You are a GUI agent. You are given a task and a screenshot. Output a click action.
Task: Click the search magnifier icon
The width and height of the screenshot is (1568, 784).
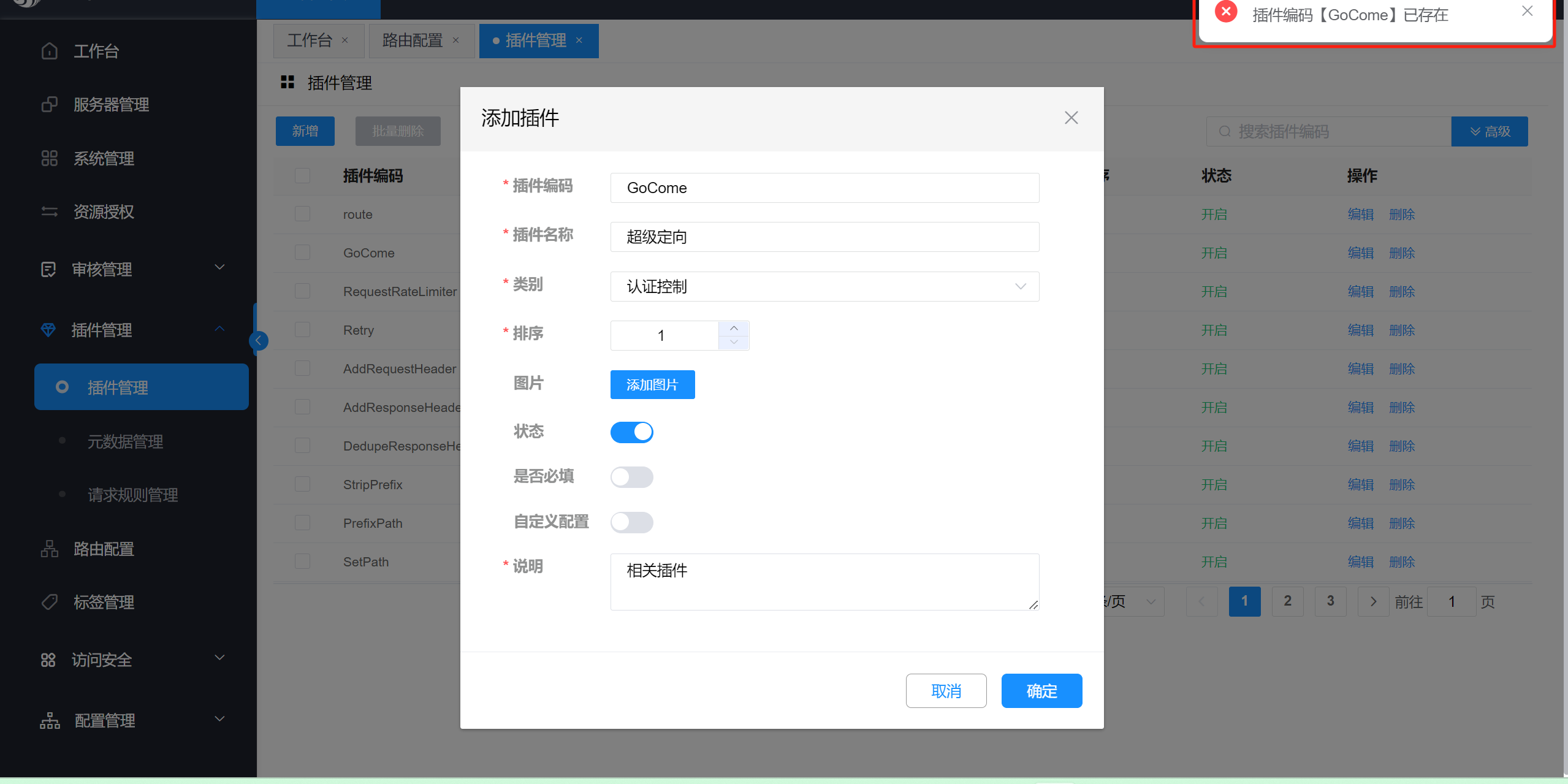tap(1224, 131)
